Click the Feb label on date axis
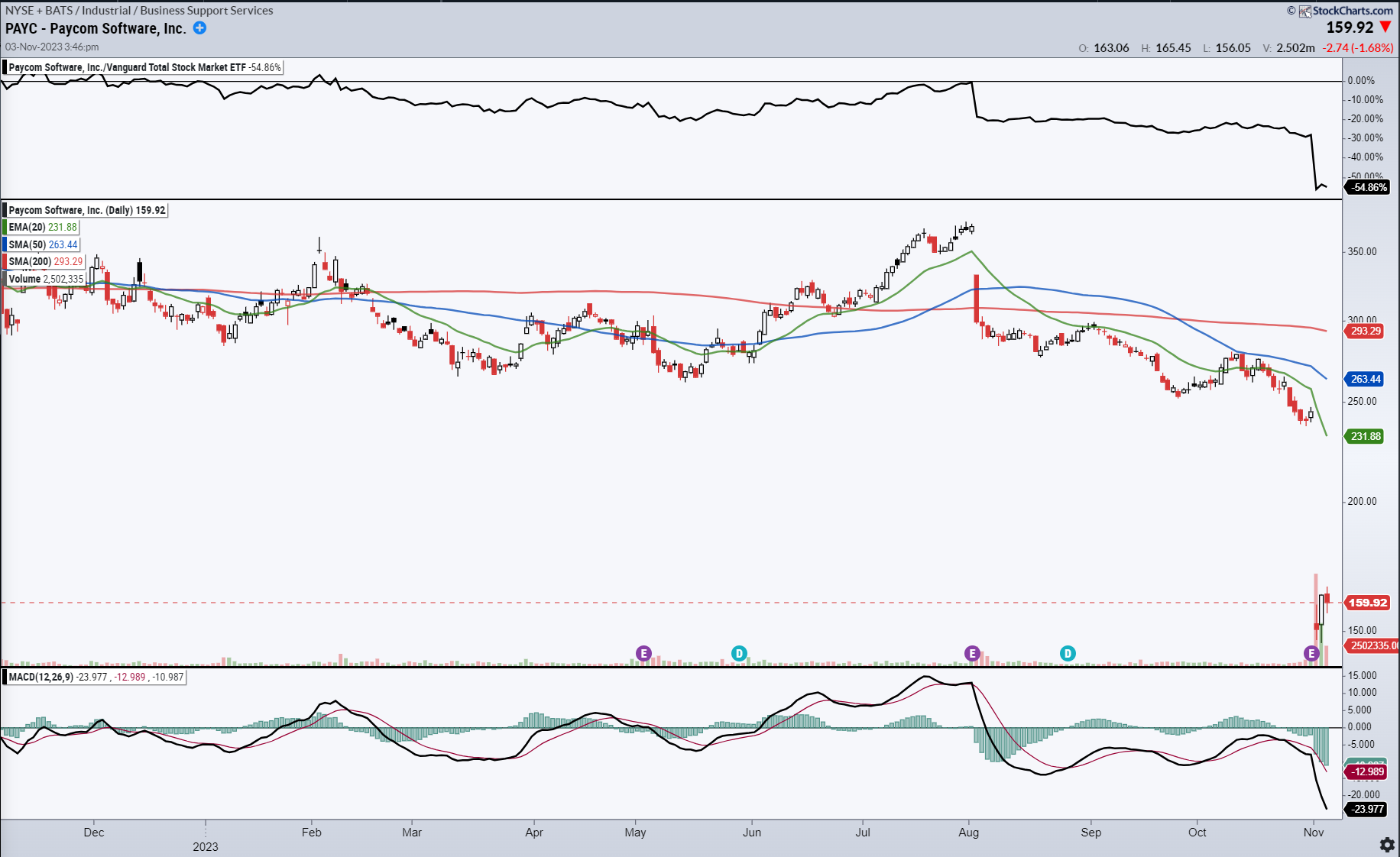Viewport: 1400px width, 857px height. [x=311, y=832]
